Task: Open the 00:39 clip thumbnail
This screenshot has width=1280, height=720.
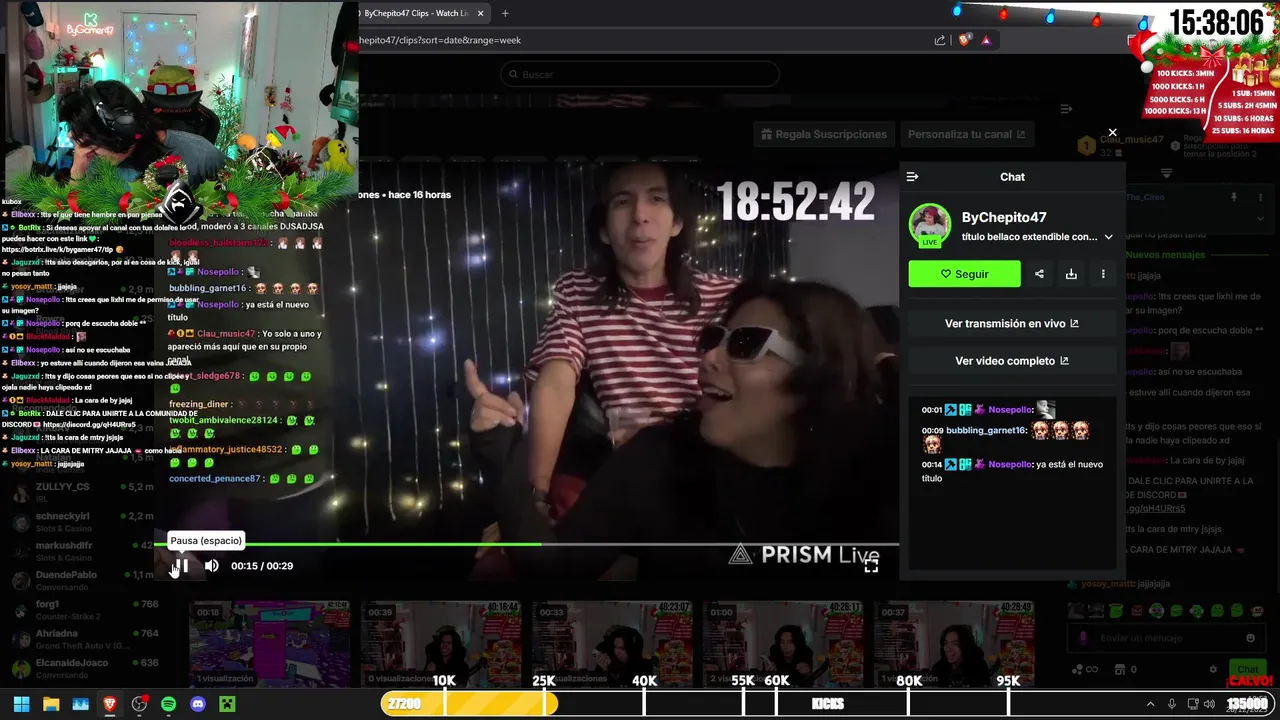Action: pyautogui.click(x=441, y=643)
